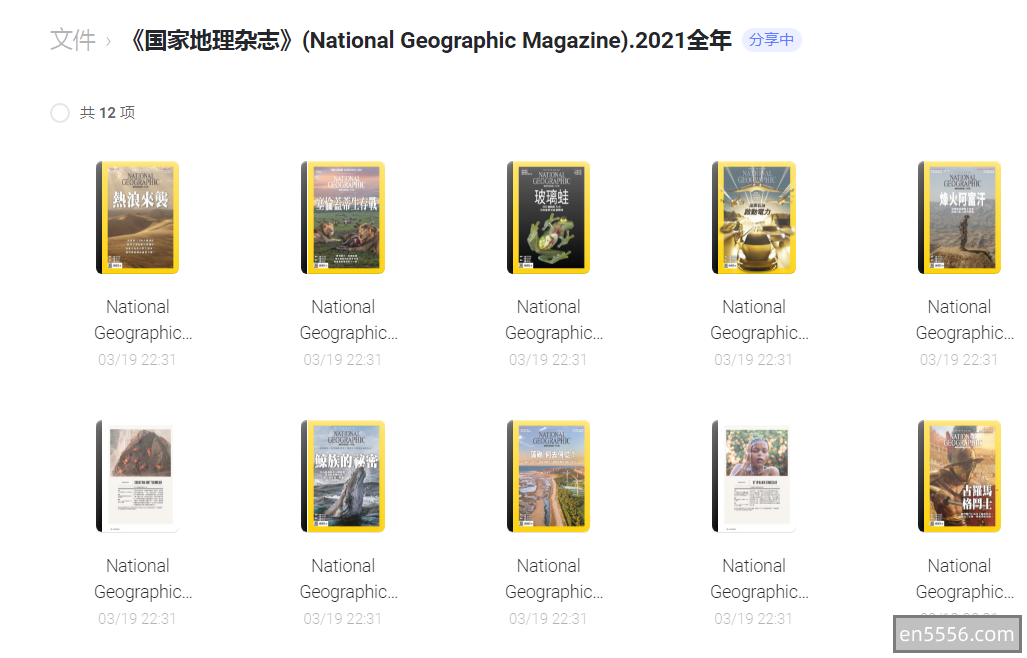Click the 分享中 sharing badge
This screenshot has width=1027, height=658.
[771, 40]
